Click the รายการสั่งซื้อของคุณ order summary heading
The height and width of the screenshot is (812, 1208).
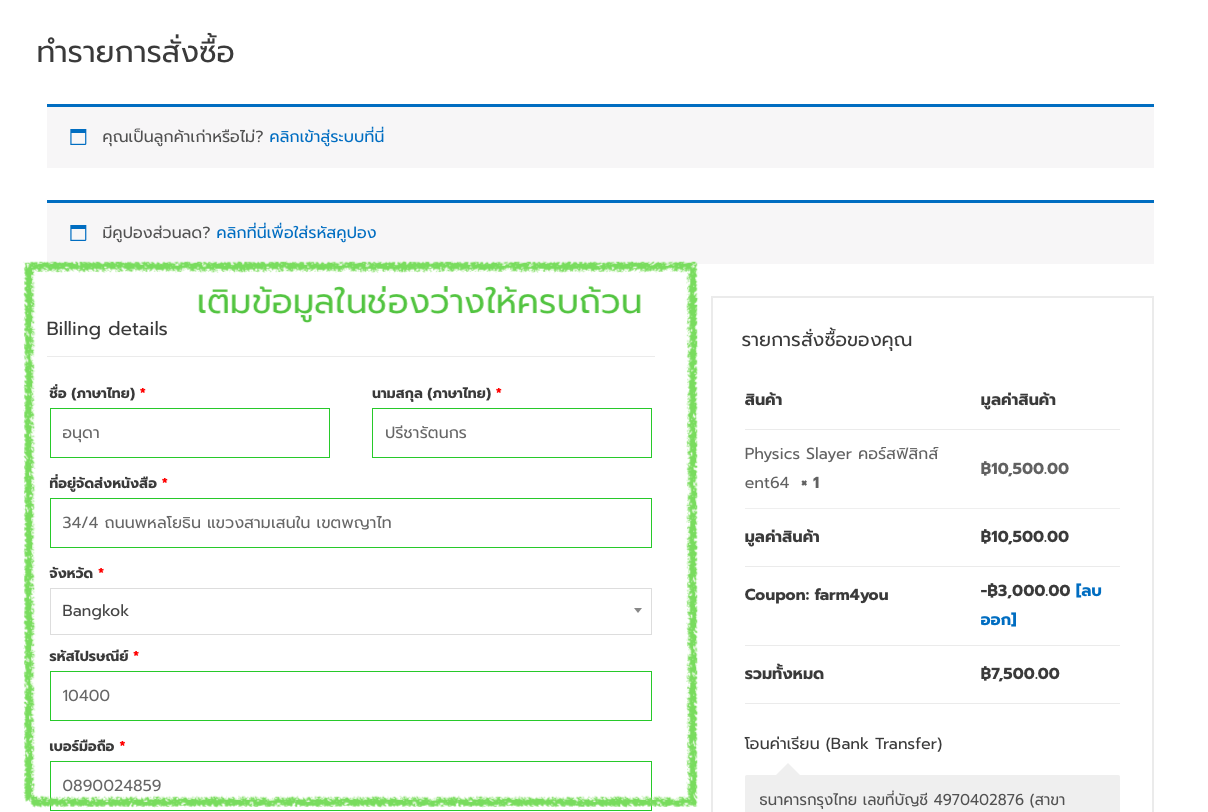coord(826,340)
